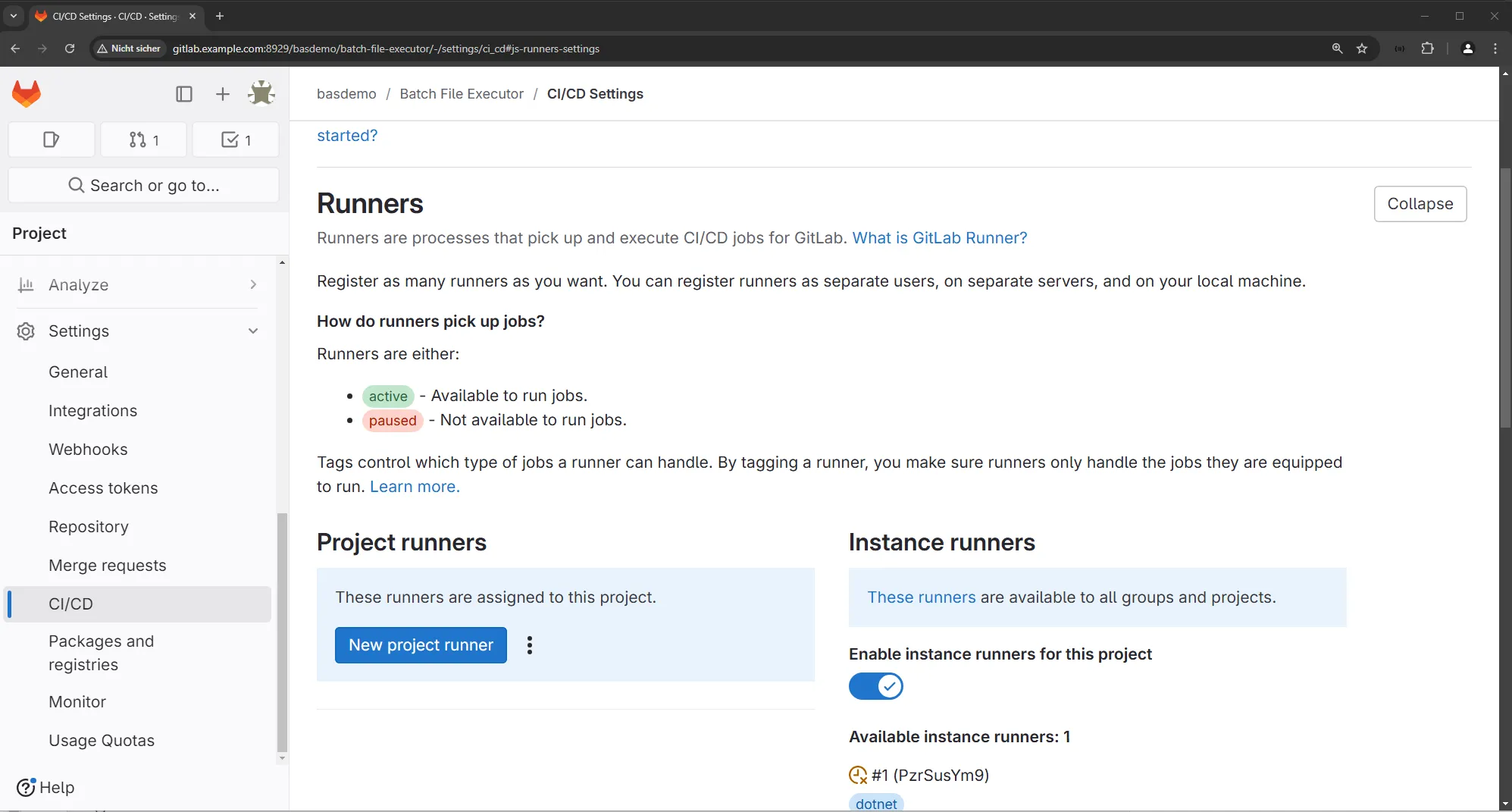
Task: Open Packages and registries settings
Action: 101,653
